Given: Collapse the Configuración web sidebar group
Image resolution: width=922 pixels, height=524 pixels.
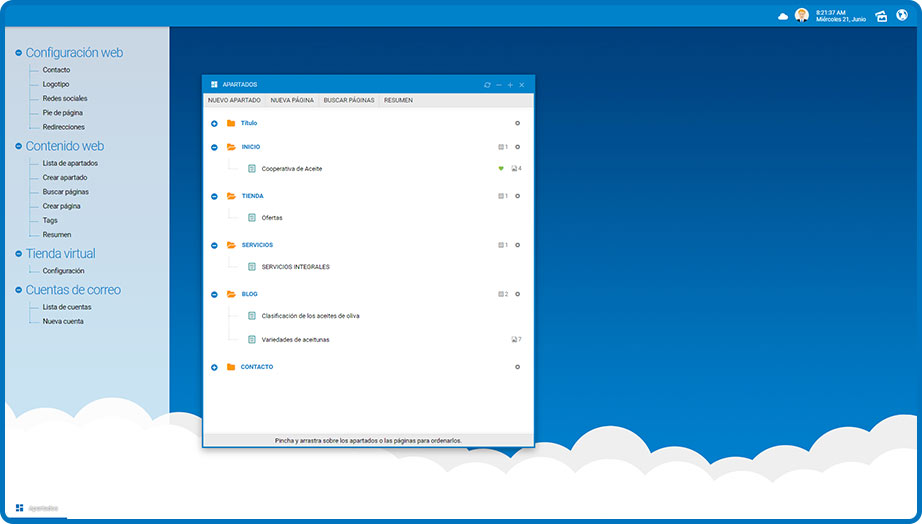Looking at the screenshot, I should 18,53.
